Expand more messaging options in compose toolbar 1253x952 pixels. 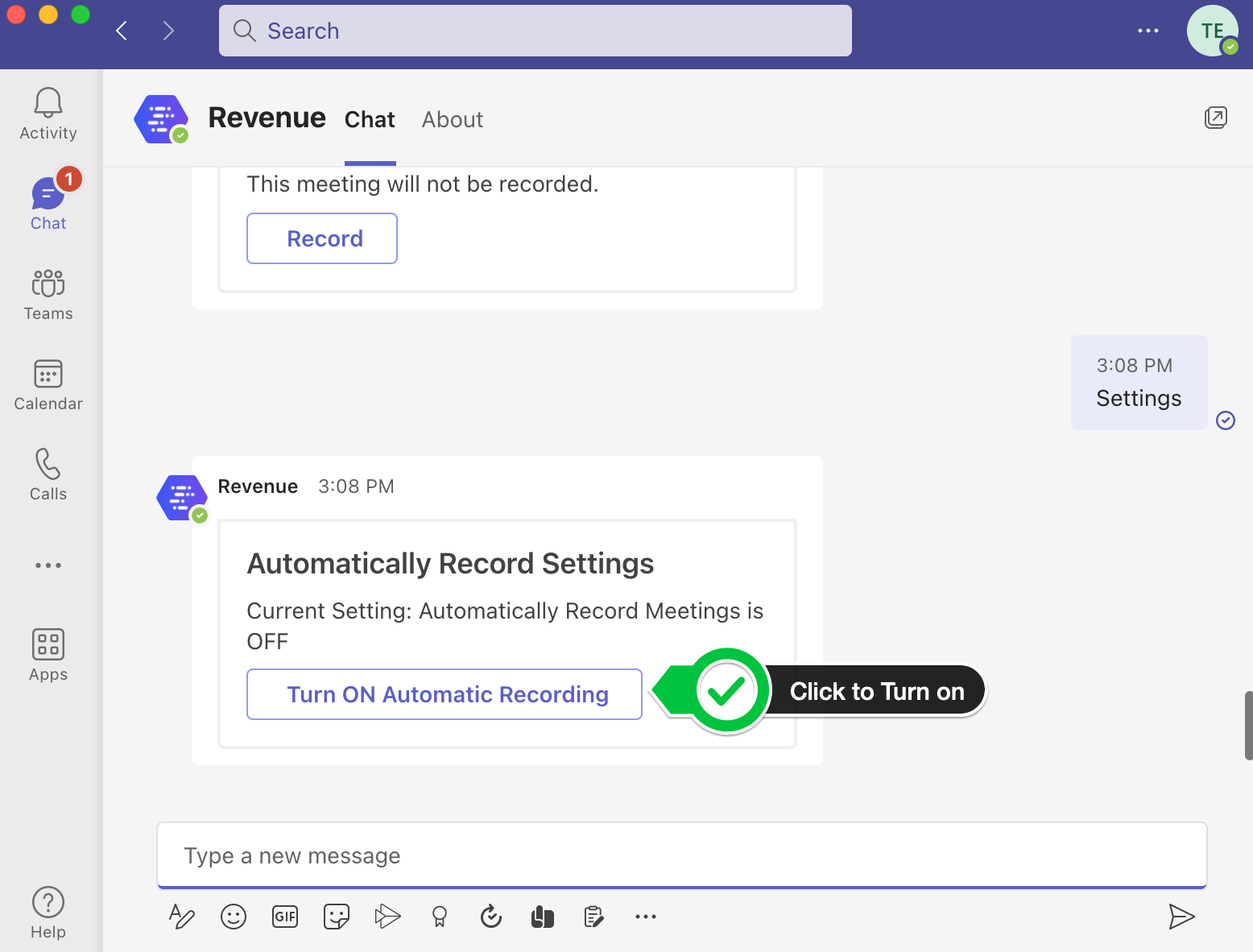click(646, 917)
